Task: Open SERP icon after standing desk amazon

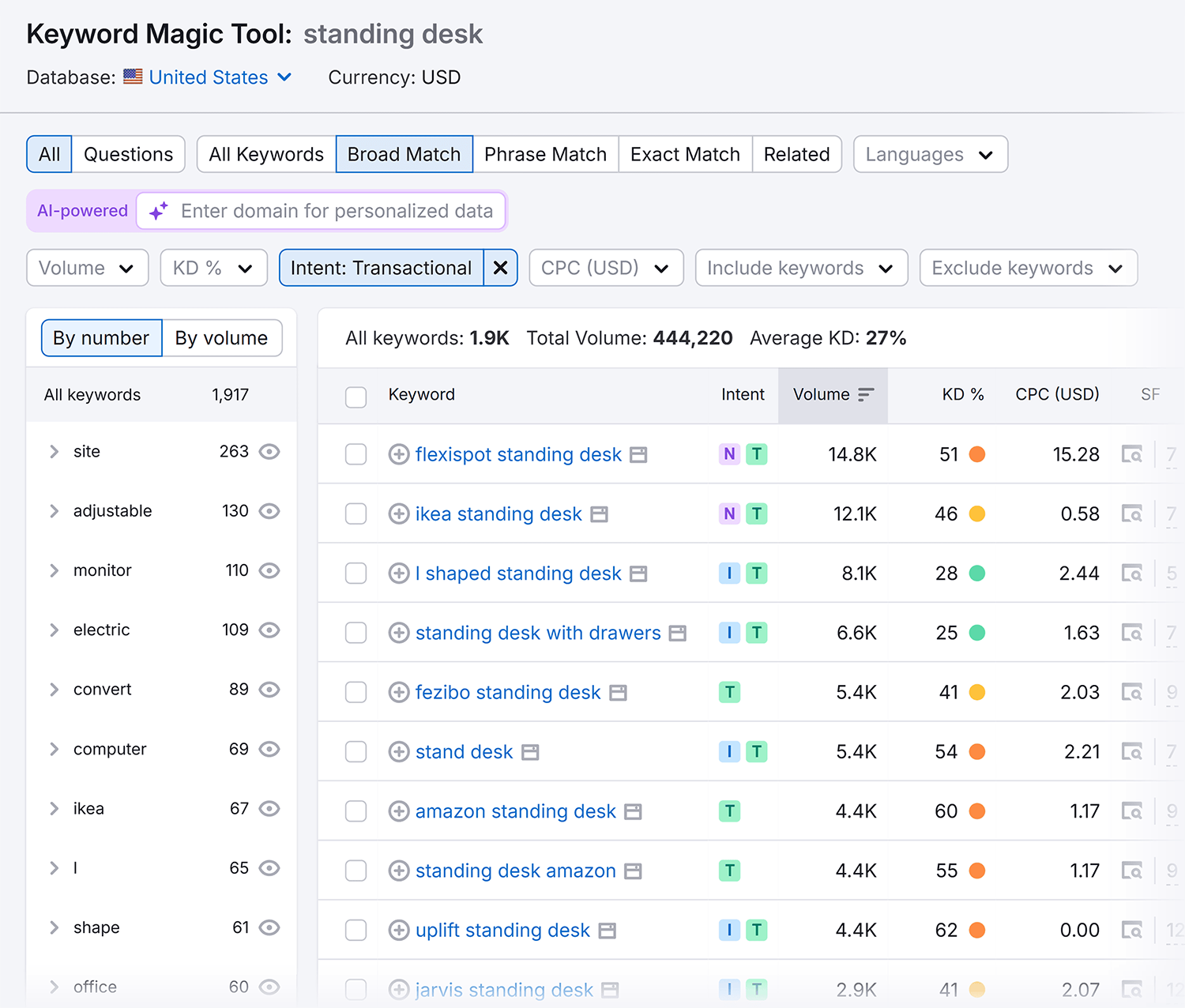Action: (633, 871)
